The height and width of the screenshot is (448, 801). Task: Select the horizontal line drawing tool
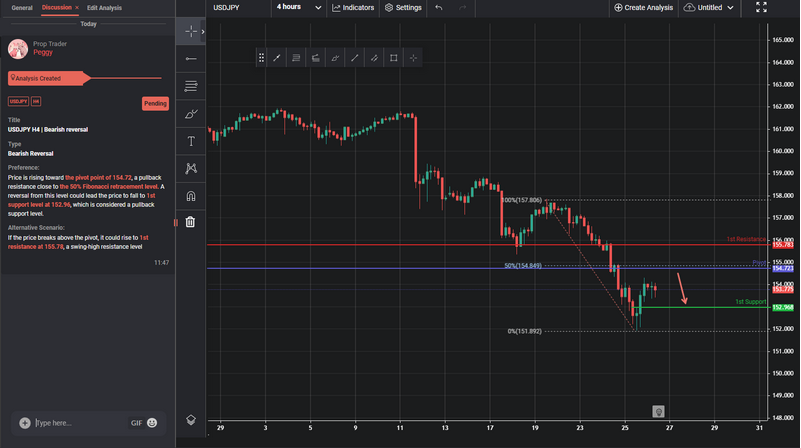point(191,59)
